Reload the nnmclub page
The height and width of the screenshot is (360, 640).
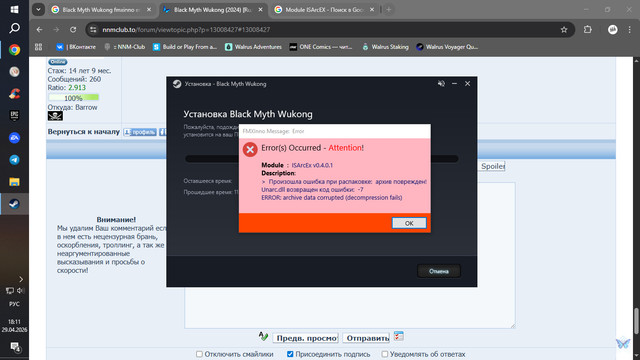click(73, 29)
